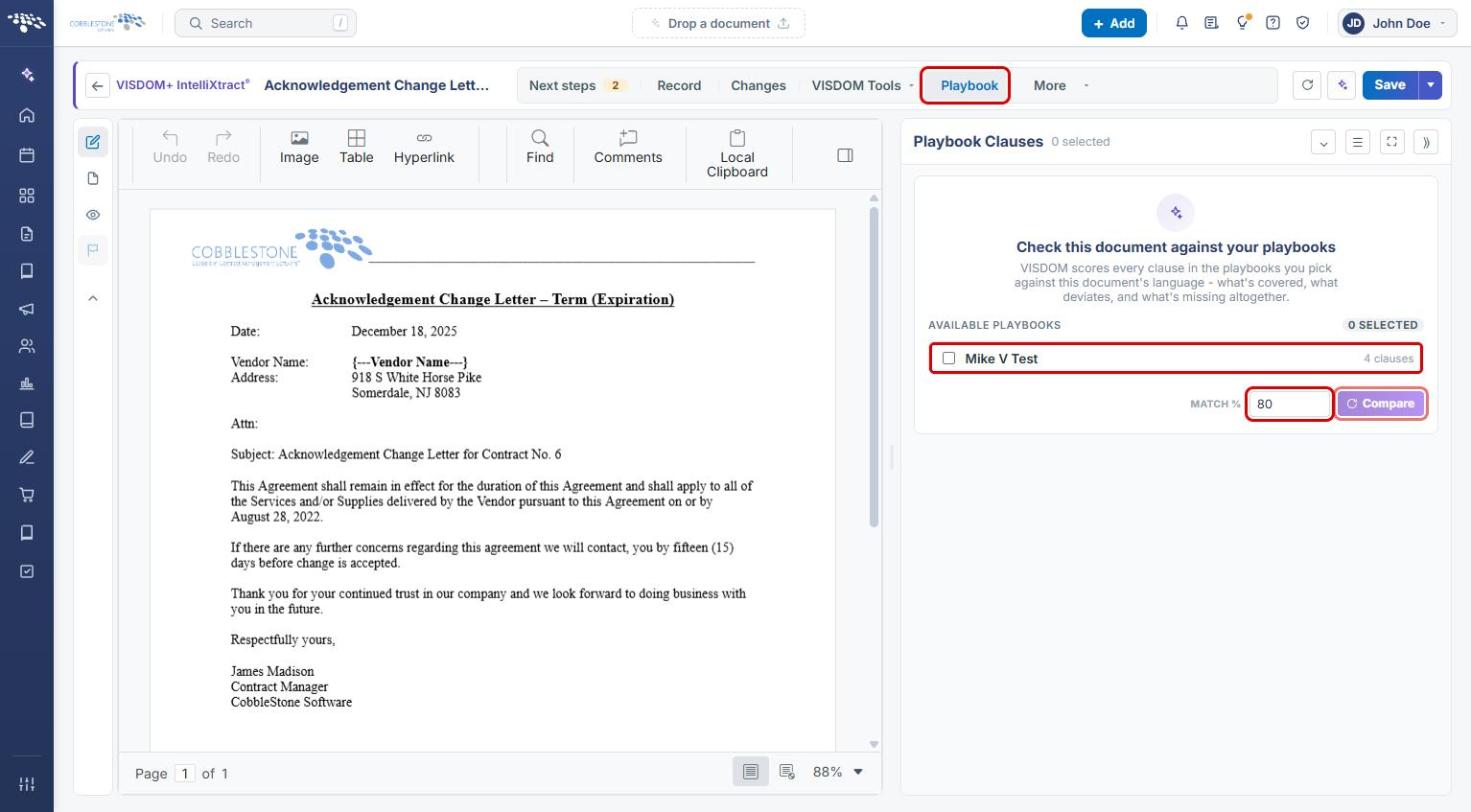The image size is (1471, 812).
Task: Expand the More menu
Action: (x=1061, y=86)
